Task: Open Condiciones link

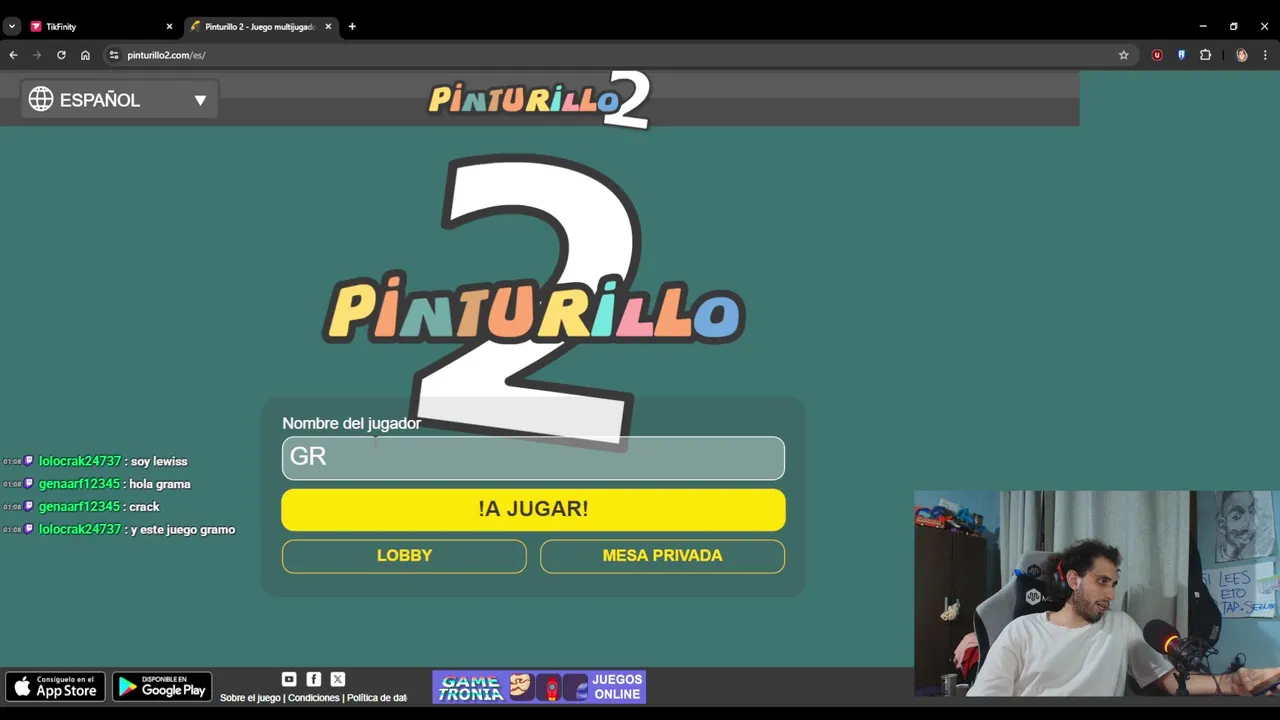Action: [314, 698]
